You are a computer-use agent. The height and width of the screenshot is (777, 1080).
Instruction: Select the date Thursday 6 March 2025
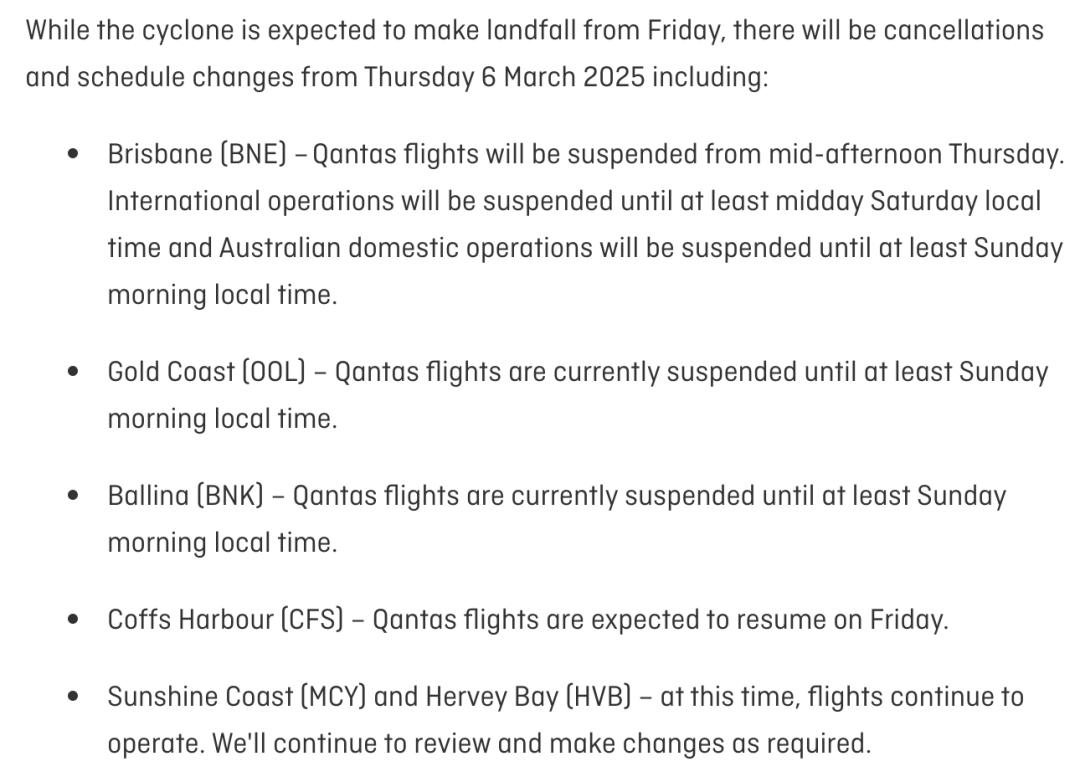tap(504, 77)
